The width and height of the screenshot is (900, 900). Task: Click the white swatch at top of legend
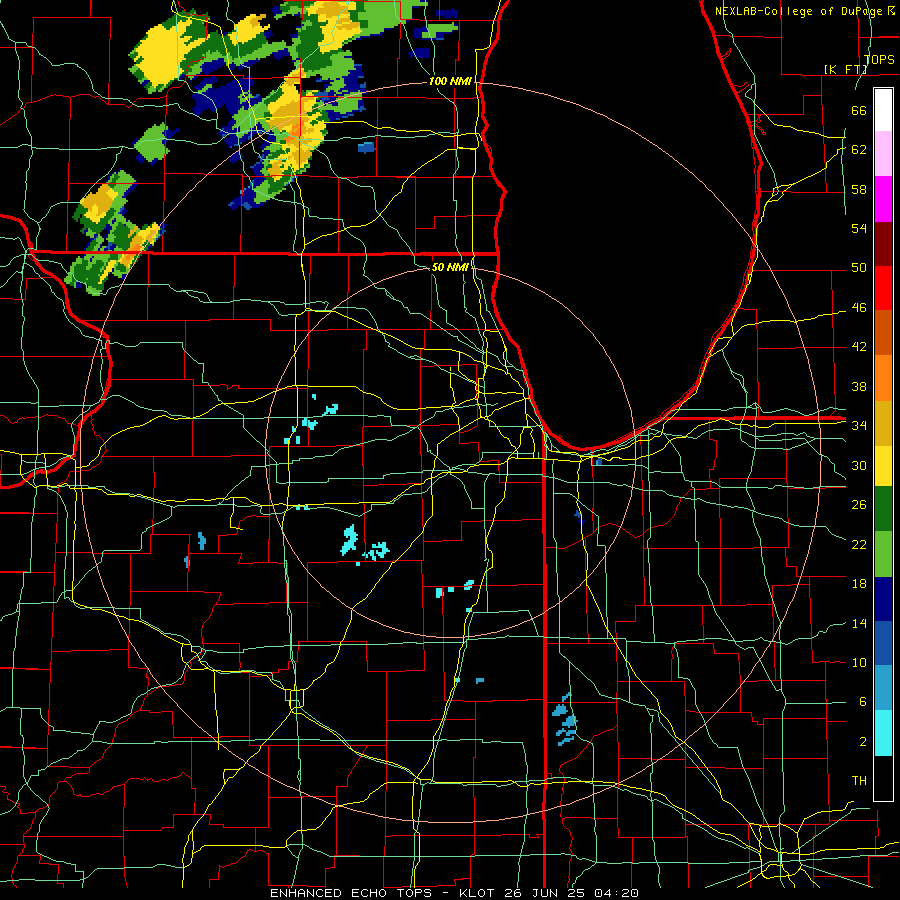(883, 110)
